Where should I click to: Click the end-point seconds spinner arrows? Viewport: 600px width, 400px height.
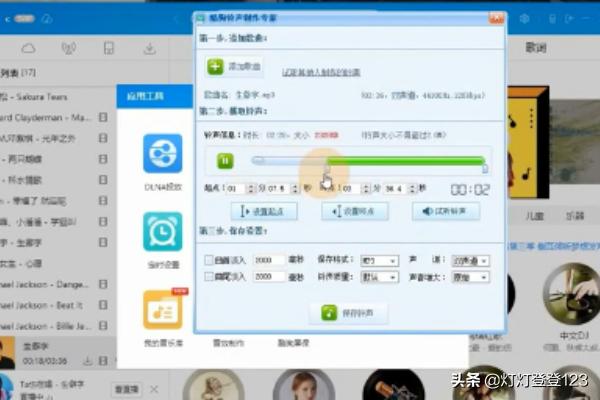coord(412,189)
